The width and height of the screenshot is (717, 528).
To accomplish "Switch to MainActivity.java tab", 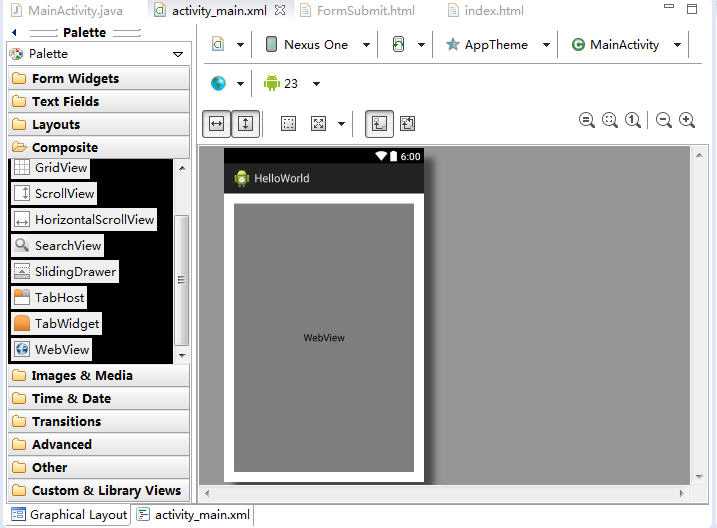I will pyautogui.click(x=67, y=11).
